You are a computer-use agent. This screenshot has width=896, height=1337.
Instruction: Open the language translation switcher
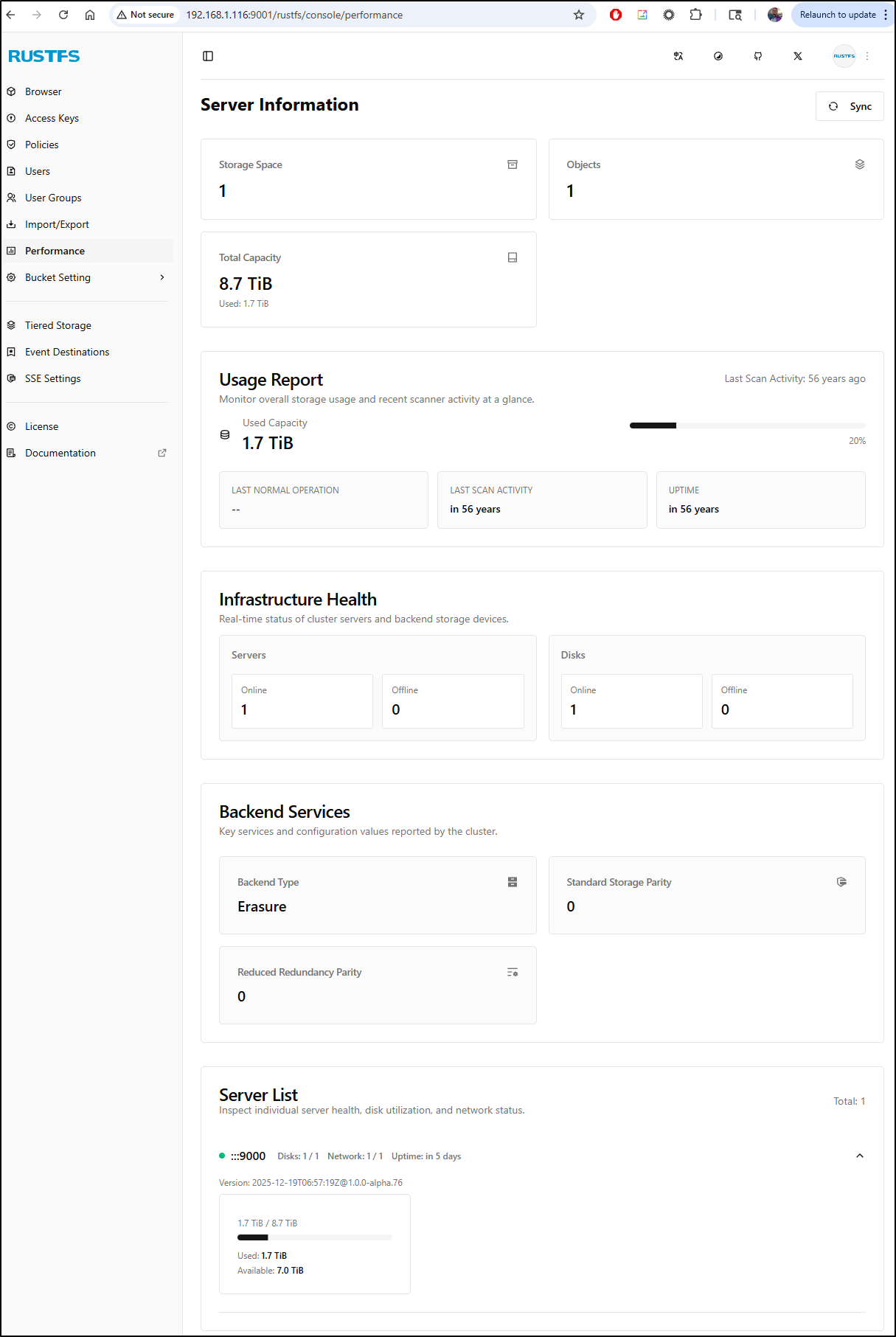click(678, 56)
